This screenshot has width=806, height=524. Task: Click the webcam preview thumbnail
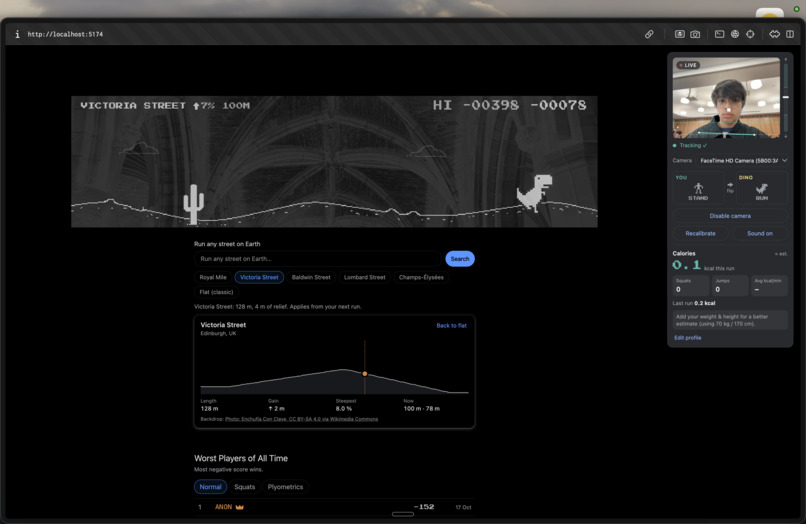[726, 98]
